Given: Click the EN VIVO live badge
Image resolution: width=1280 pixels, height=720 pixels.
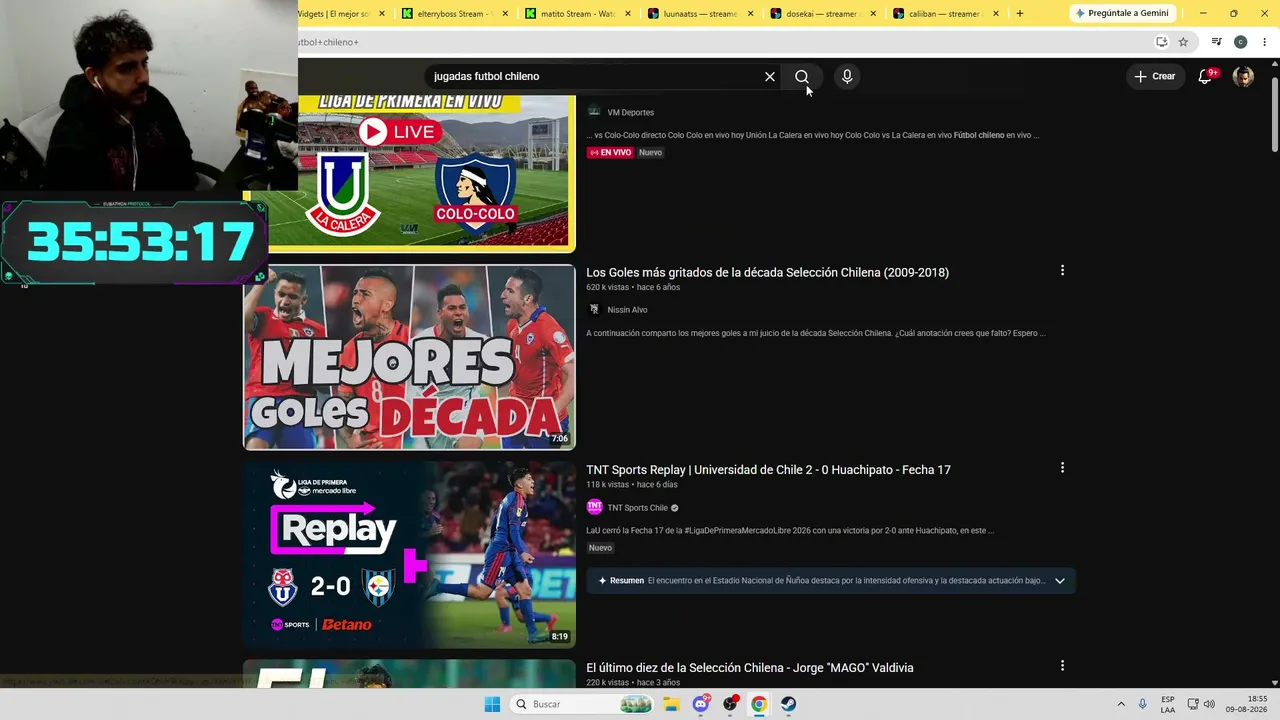Looking at the screenshot, I should pos(610,153).
